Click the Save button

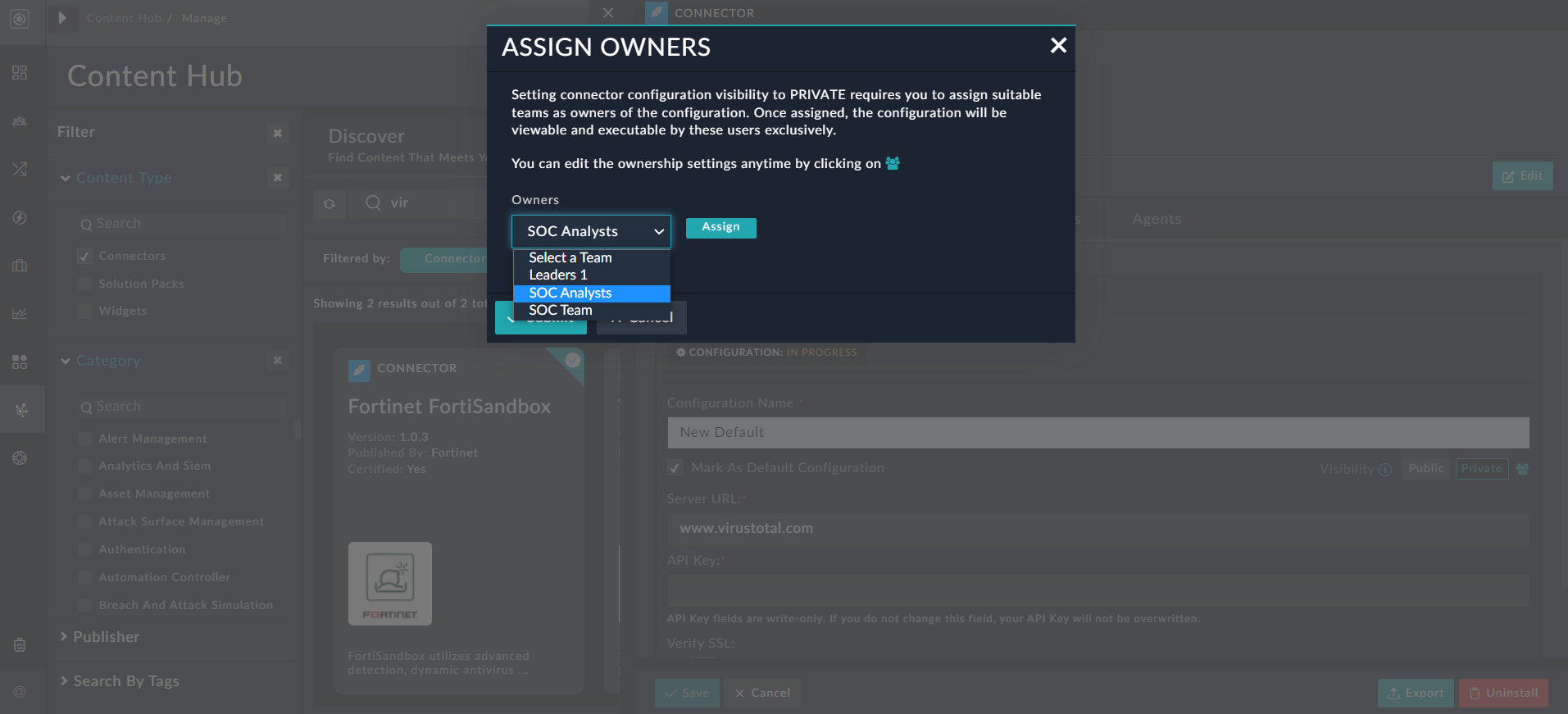pos(687,693)
